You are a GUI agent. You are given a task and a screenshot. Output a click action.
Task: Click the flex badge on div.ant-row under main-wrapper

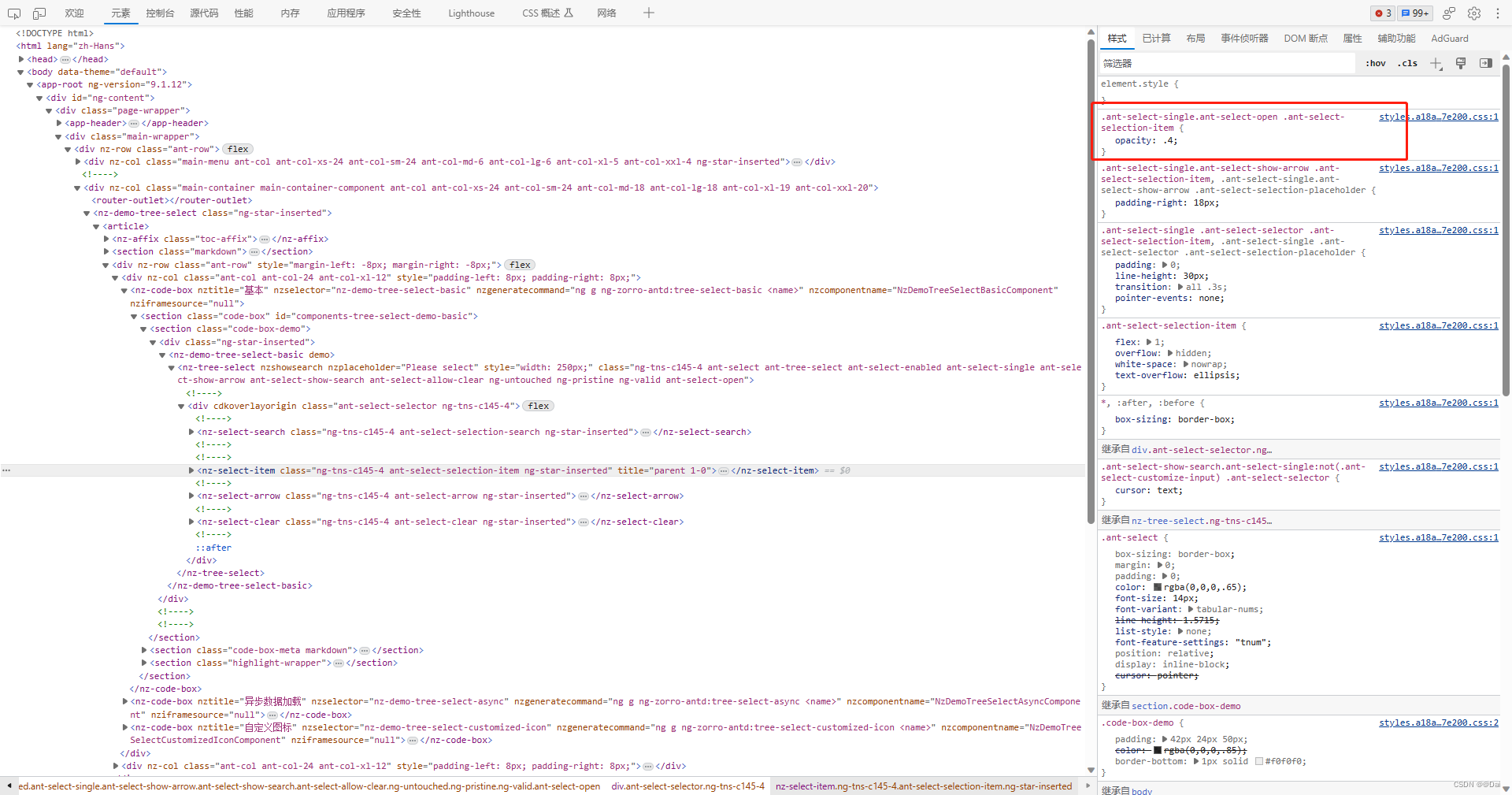pyautogui.click(x=238, y=149)
